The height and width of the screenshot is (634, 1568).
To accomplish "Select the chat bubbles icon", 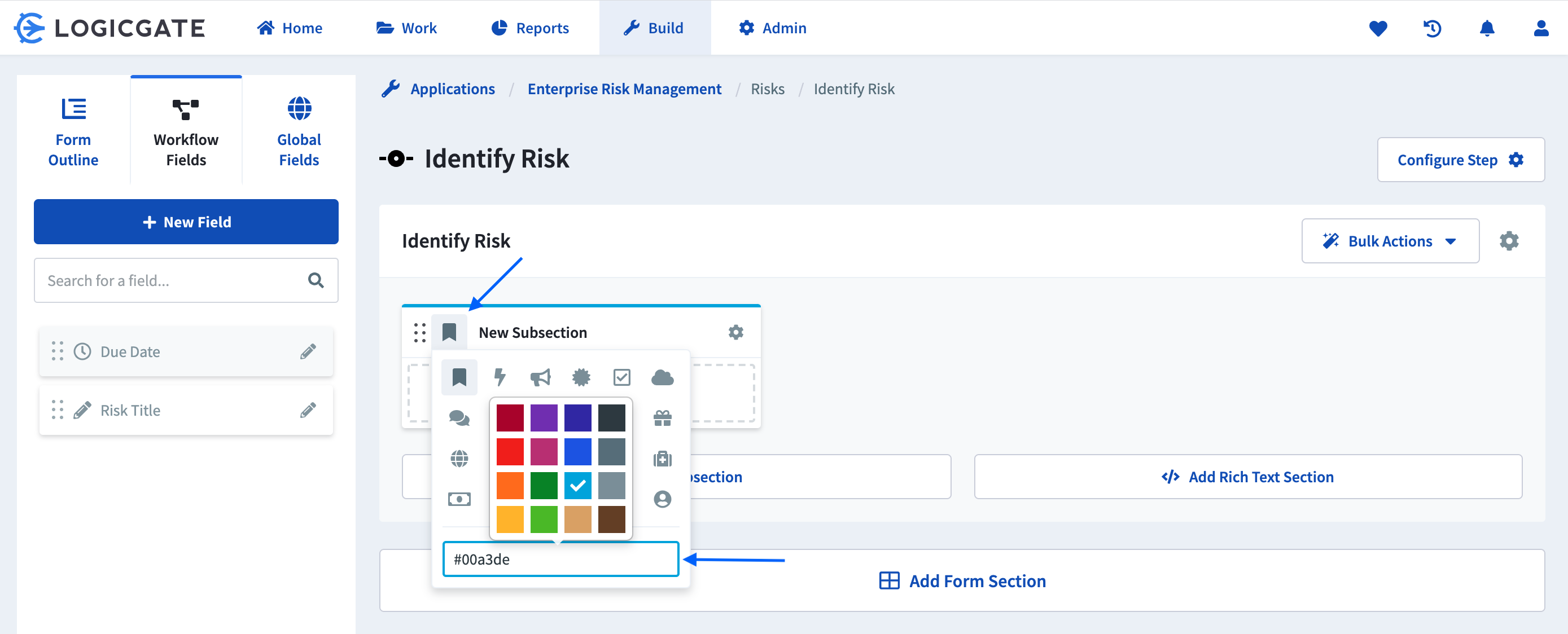I will (459, 418).
